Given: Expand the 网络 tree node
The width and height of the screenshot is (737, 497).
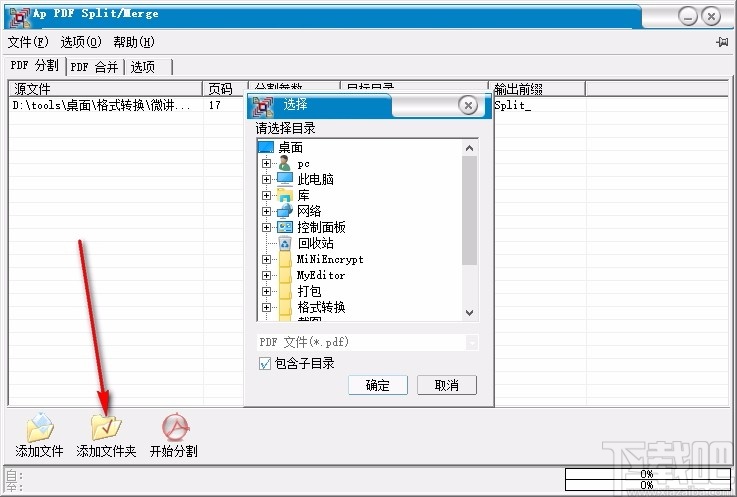Looking at the screenshot, I should pos(267,211).
